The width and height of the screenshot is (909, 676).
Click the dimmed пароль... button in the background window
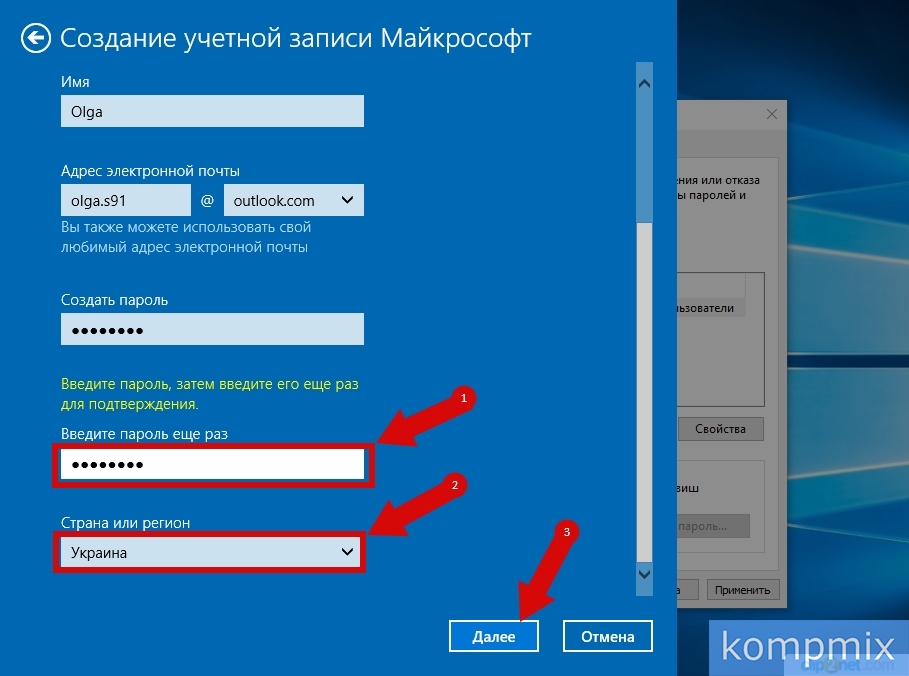pyautogui.click(x=714, y=526)
